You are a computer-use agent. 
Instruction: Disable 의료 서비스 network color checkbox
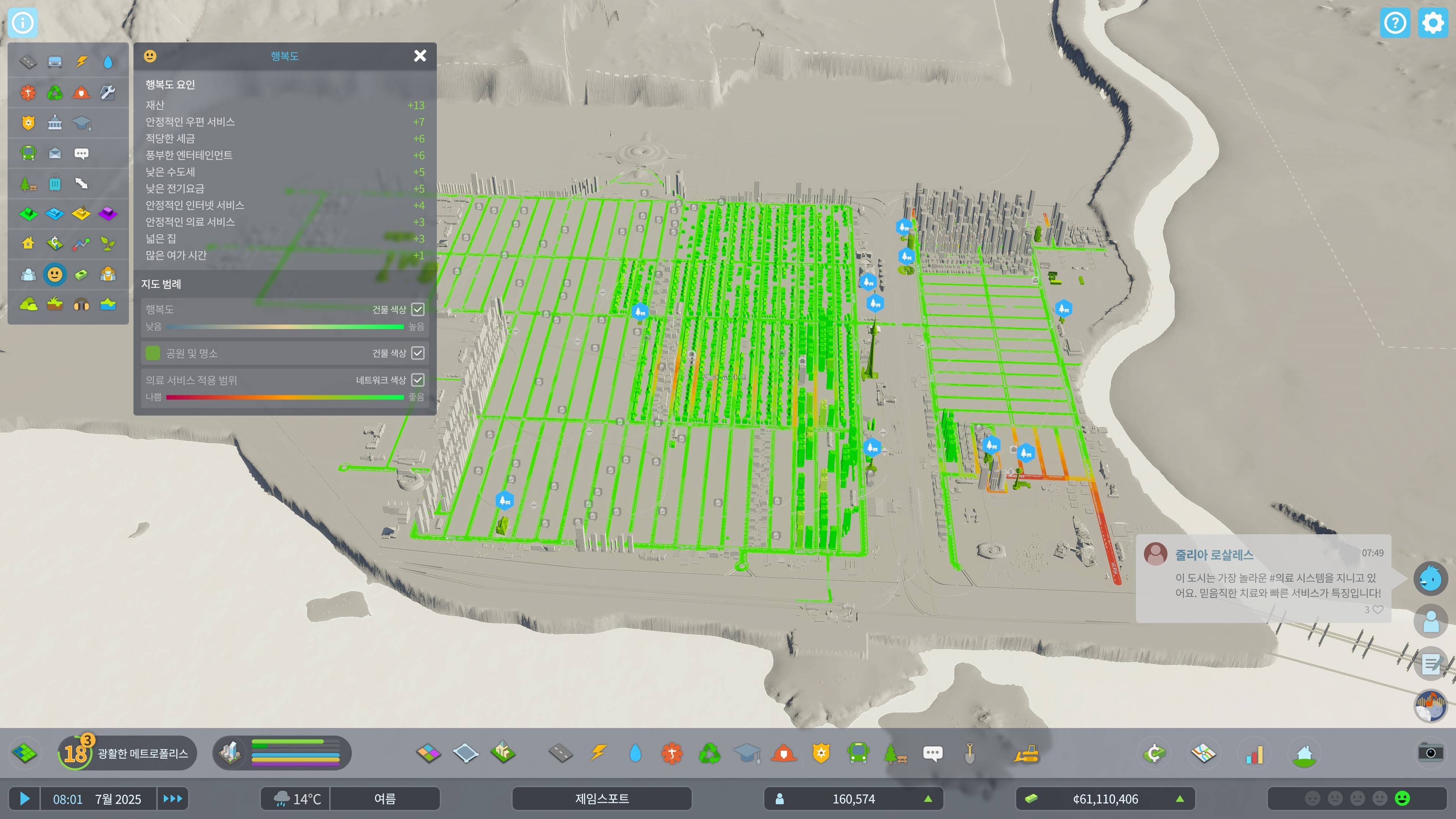(418, 380)
